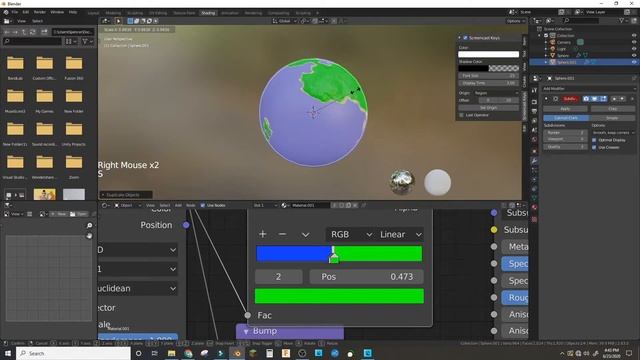Open the Modifiers wrench properties tab
Image resolution: width=640 pixels, height=360 pixels.
tap(534, 161)
